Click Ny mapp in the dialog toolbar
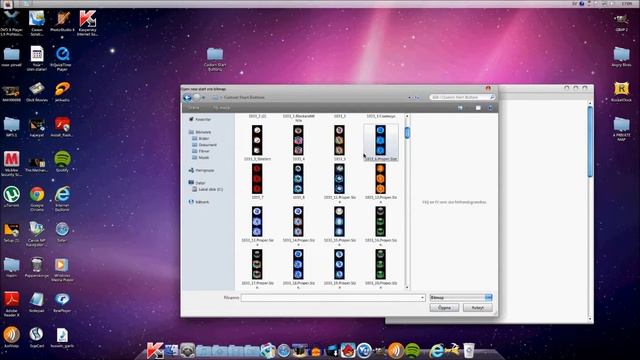This screenshot has height=360, width=640. pyautogui.click(x=222, y=108)
